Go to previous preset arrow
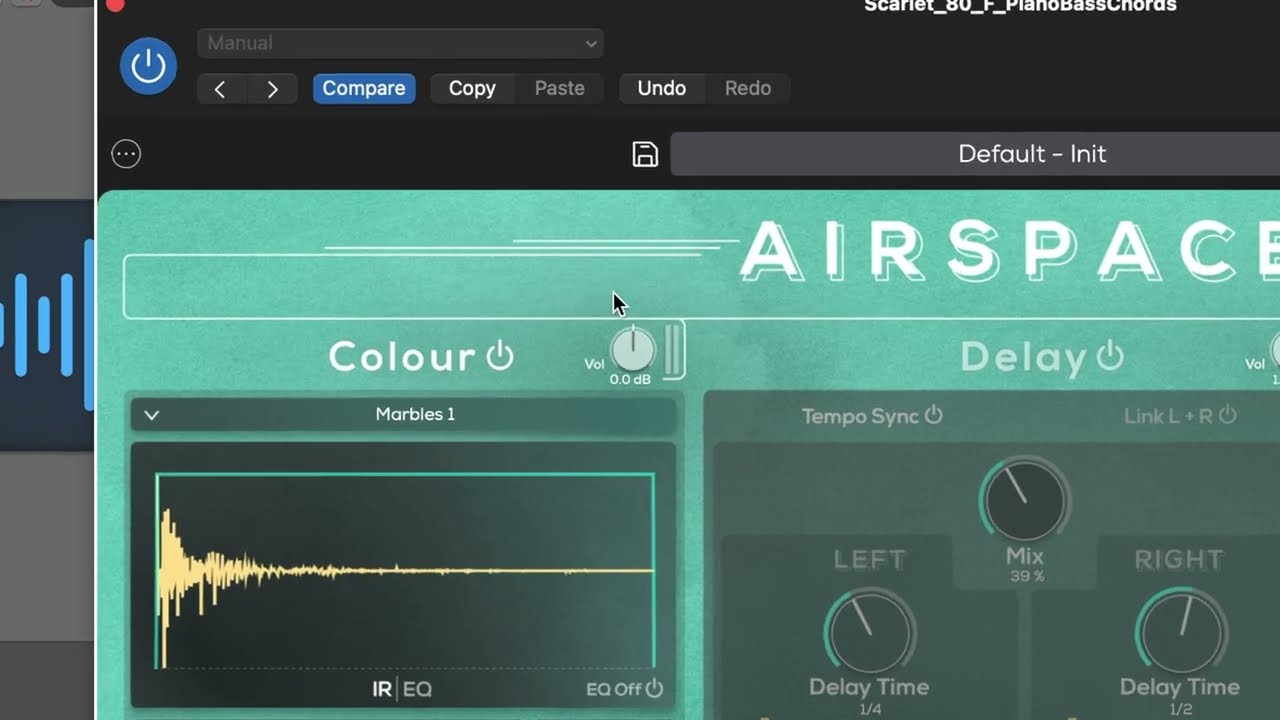 point(220,89)
